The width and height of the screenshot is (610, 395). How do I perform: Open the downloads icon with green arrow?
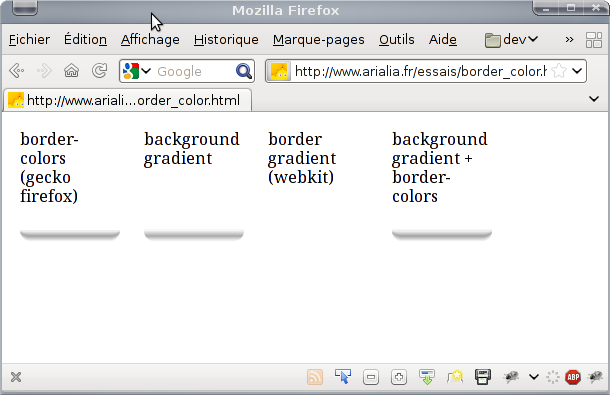coord(427,377)
